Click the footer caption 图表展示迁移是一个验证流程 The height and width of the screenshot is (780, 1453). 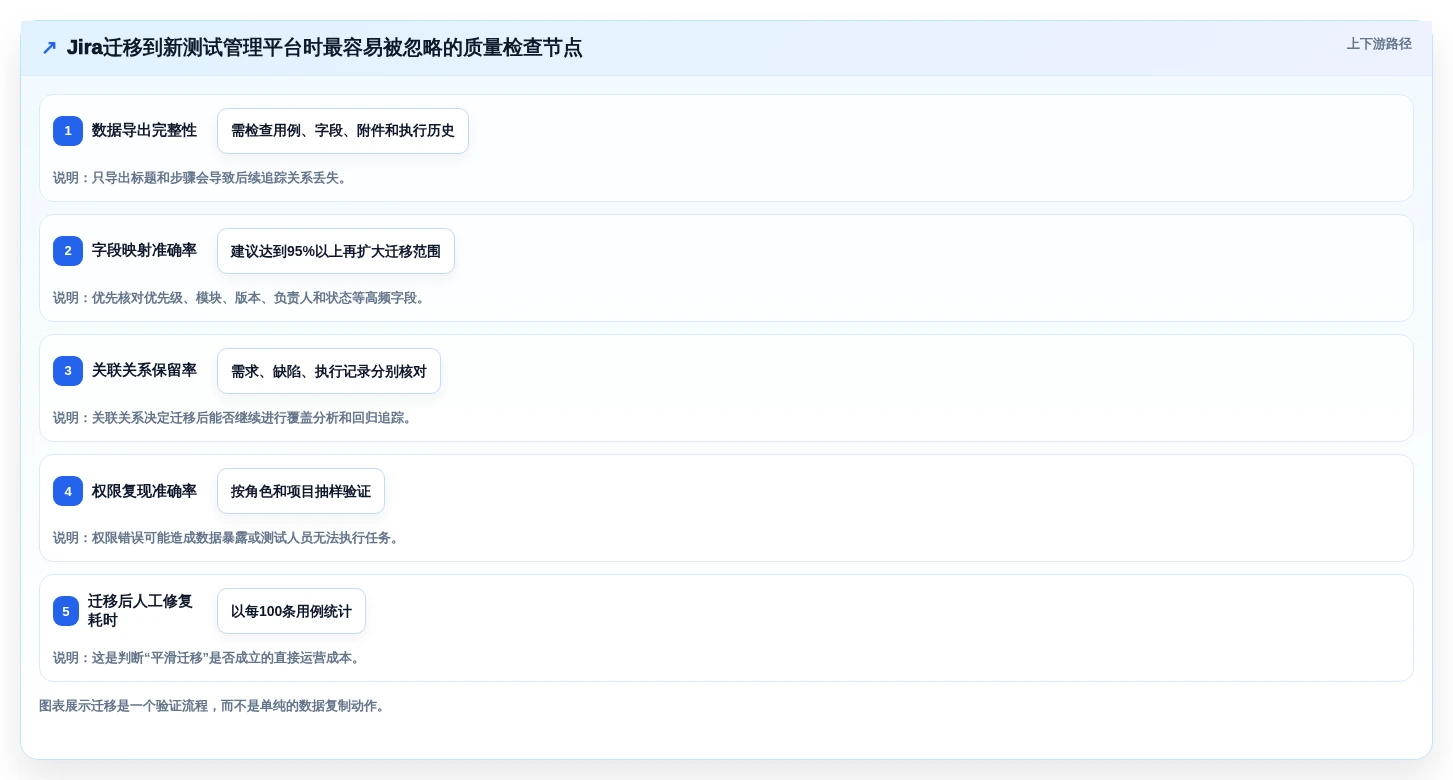(x=212, y=706)
